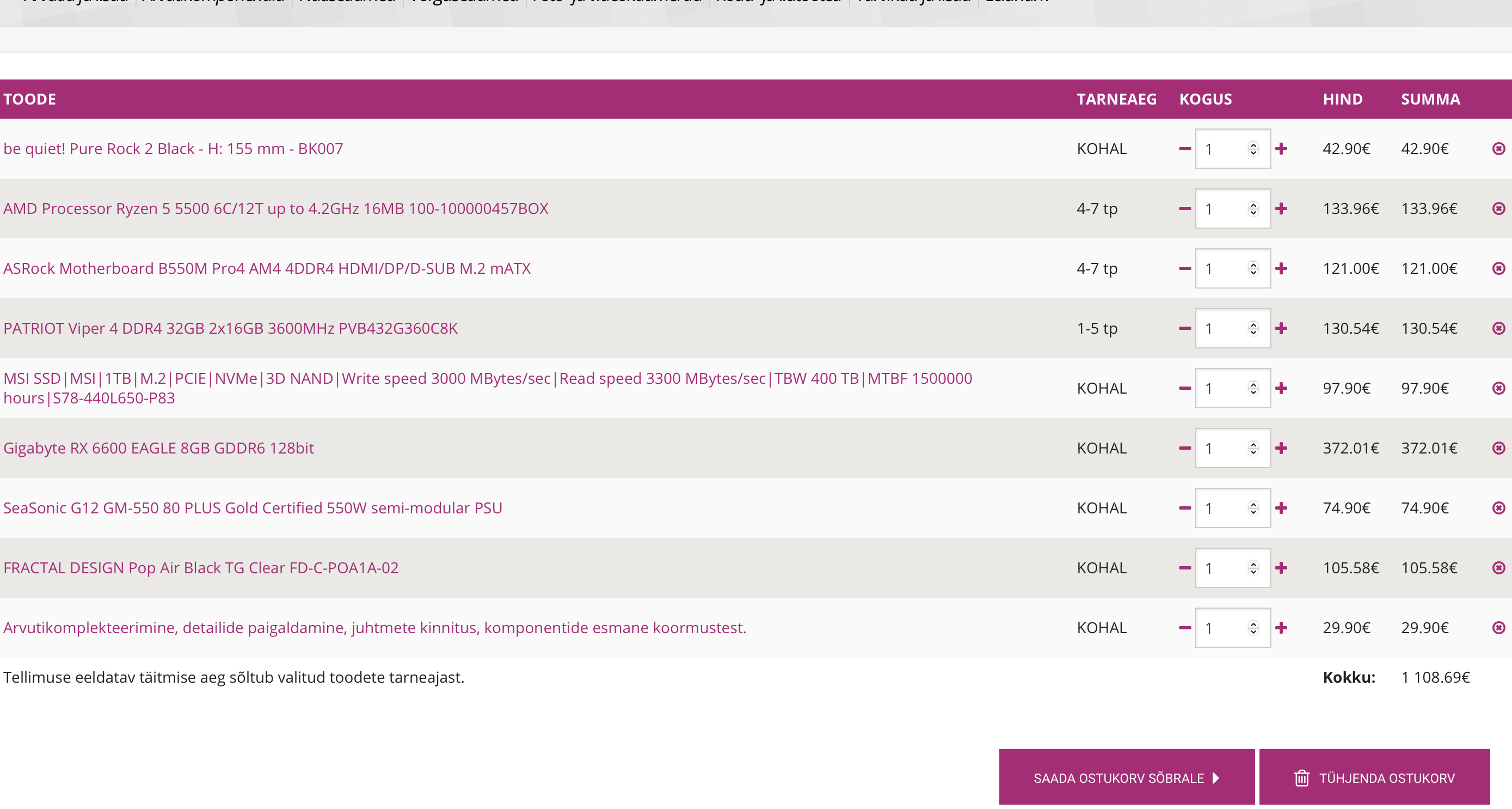Remove PATRIOT Viper 4 RAM from cart

pos(1498,329)
